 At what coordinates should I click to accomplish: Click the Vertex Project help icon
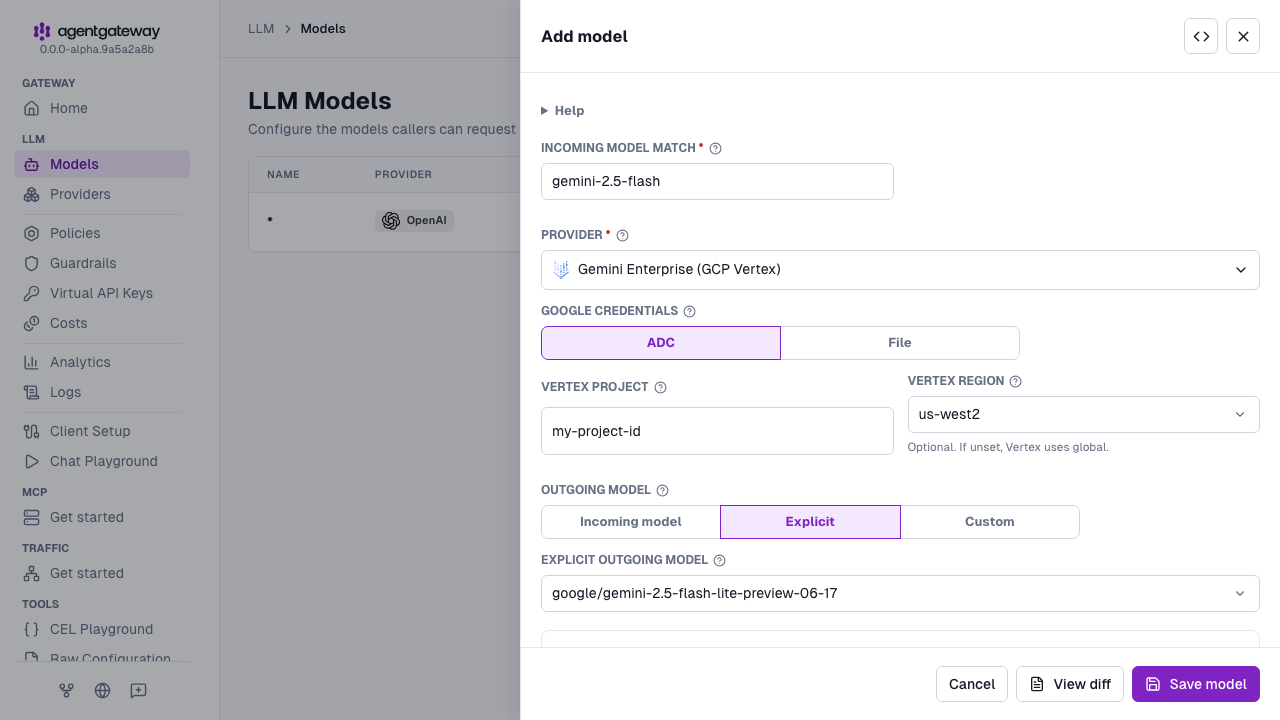660,387
